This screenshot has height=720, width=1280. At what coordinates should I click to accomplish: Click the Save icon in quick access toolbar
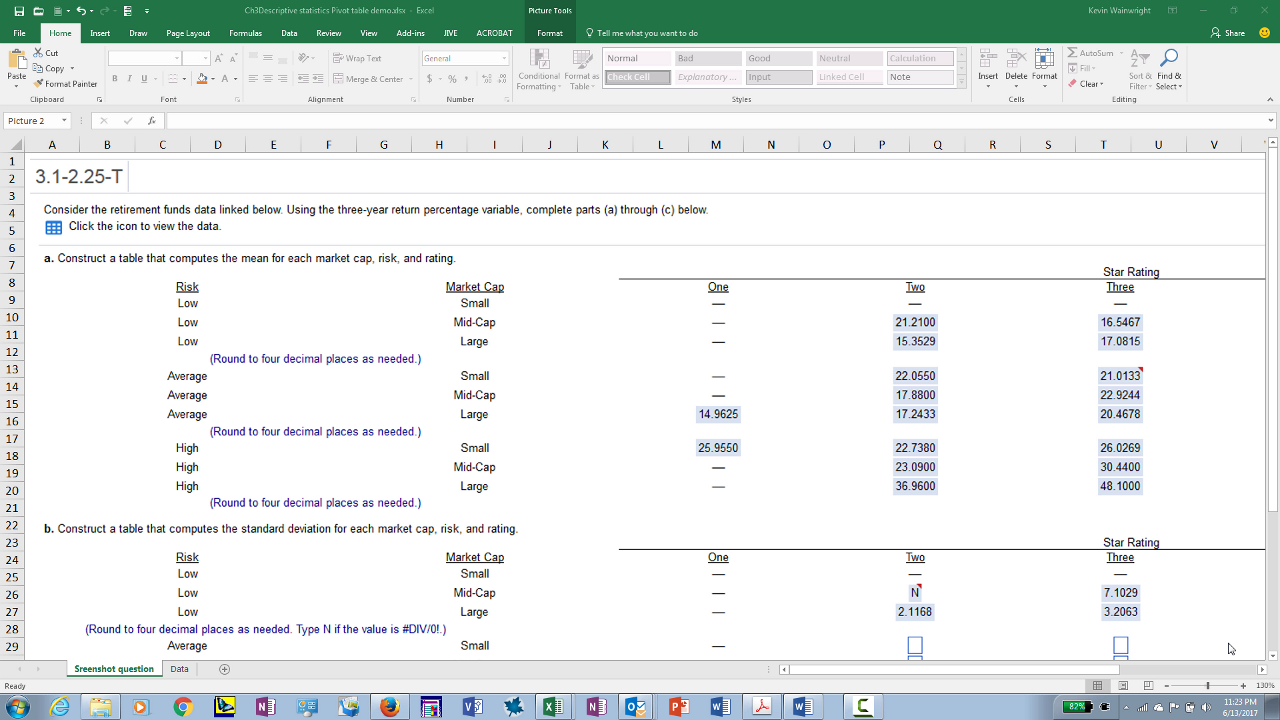click(19, 10)
